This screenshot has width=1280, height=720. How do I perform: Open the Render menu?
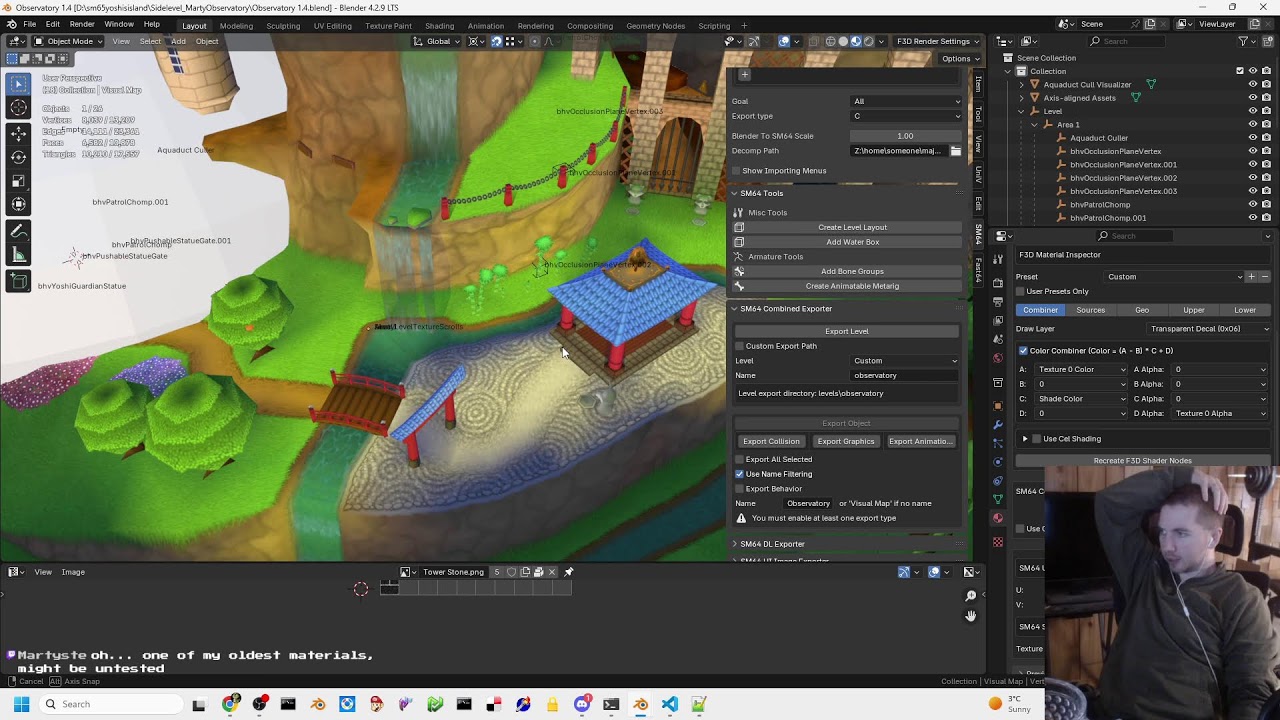[82, 24]
